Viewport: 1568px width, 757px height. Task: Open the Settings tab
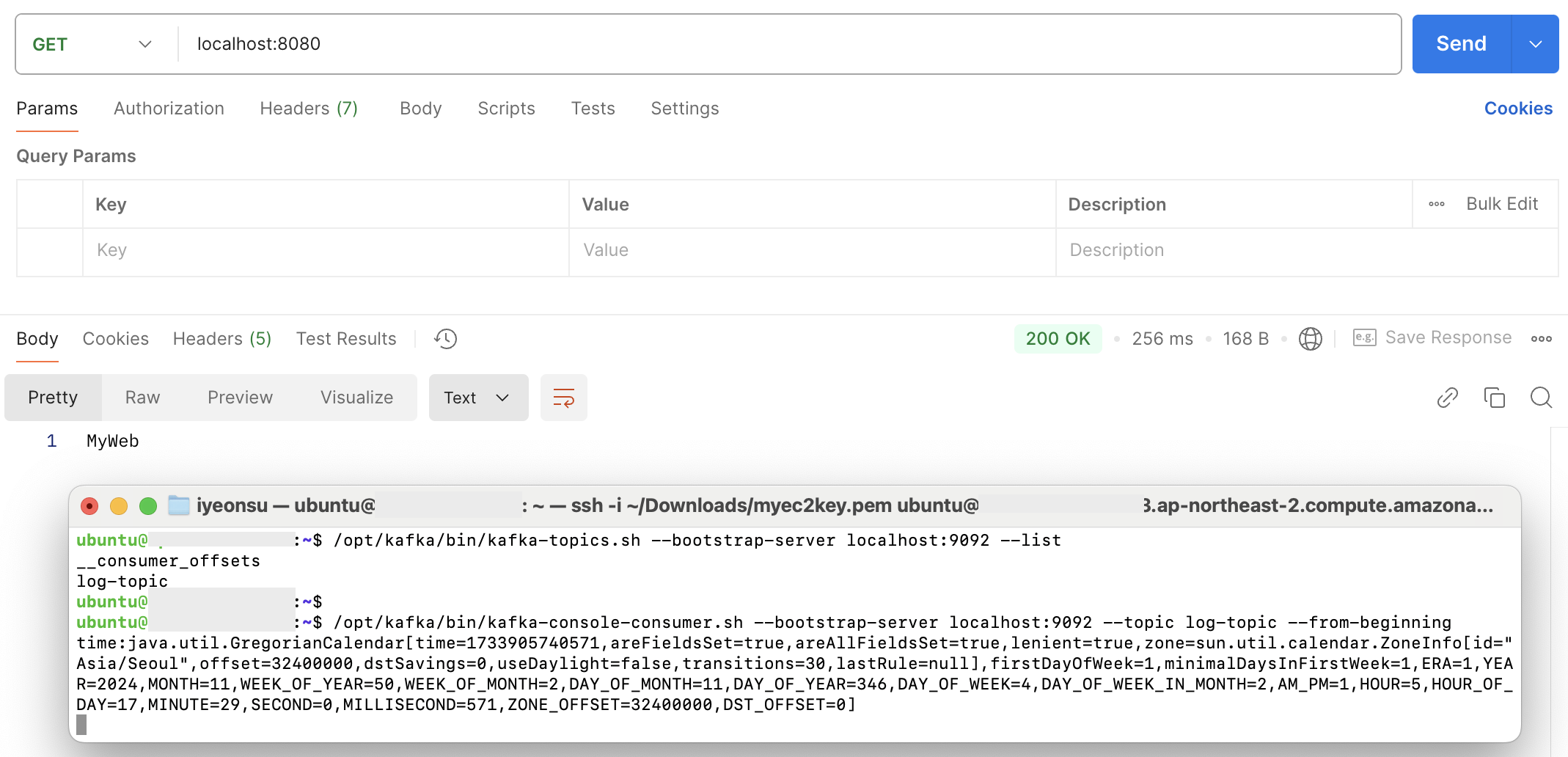click(685, 109)
